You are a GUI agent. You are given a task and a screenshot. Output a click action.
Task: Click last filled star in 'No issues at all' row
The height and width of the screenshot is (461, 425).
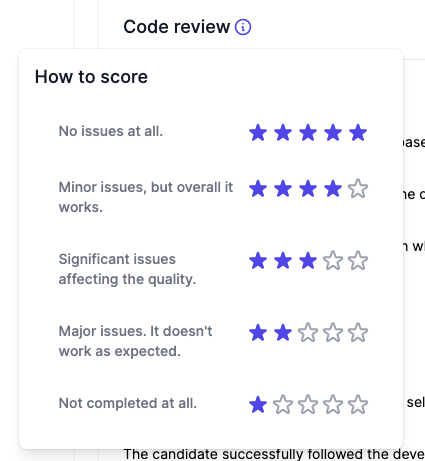(358, 133)
